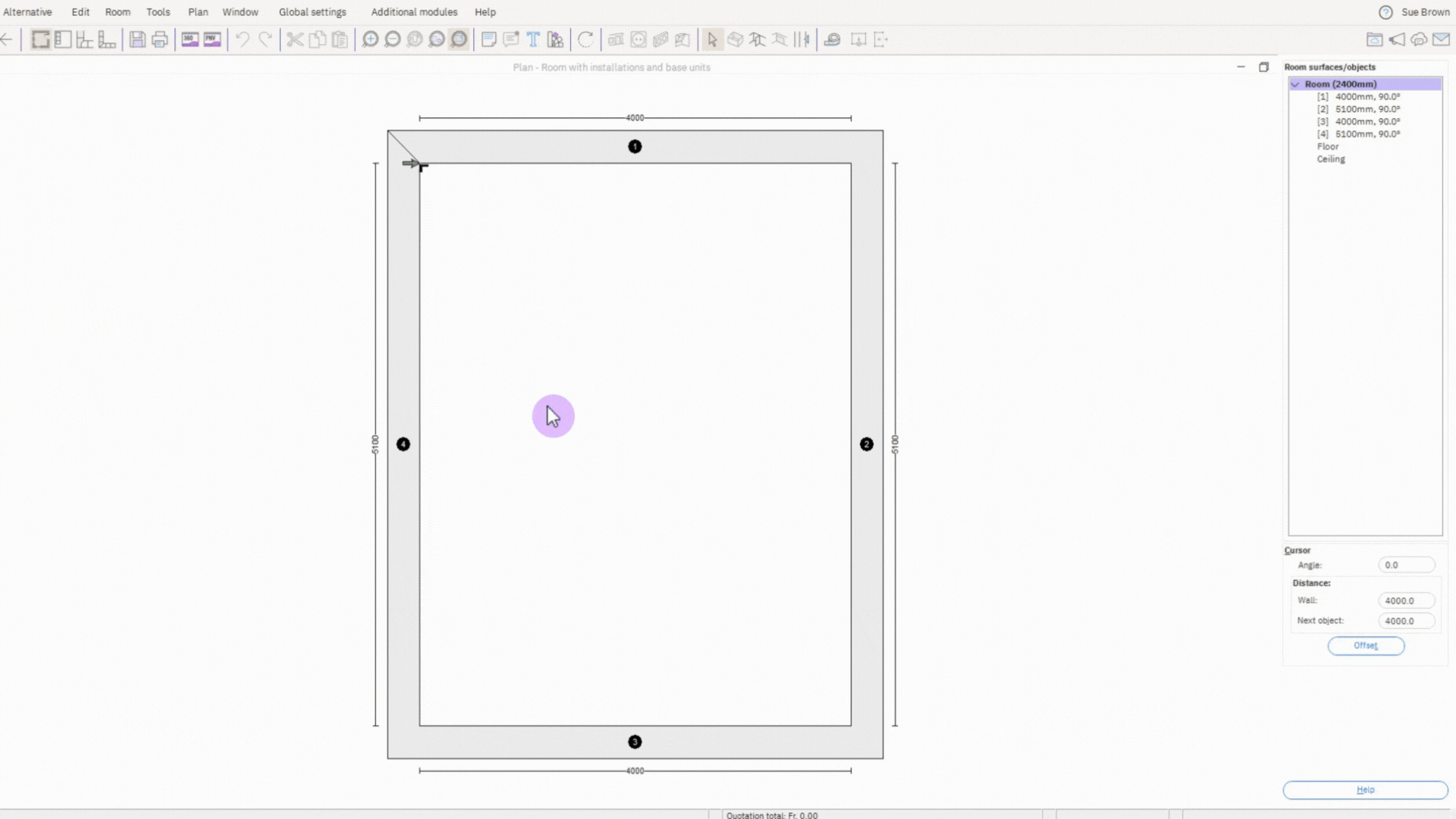Click the Help button at bottom right
Screen dimensions: 1456x819
pyautogui.click(x=1364, y=789)
